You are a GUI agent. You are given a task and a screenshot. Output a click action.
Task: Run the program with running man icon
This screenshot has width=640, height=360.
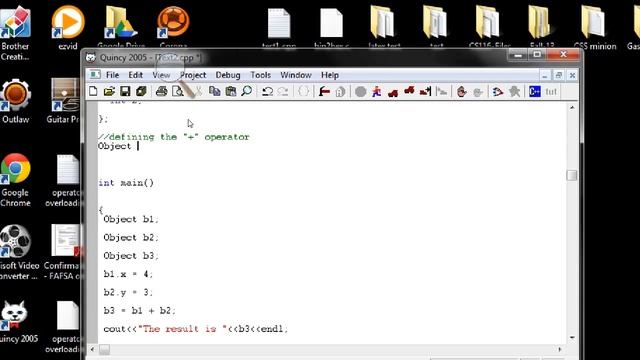(376, 91)
